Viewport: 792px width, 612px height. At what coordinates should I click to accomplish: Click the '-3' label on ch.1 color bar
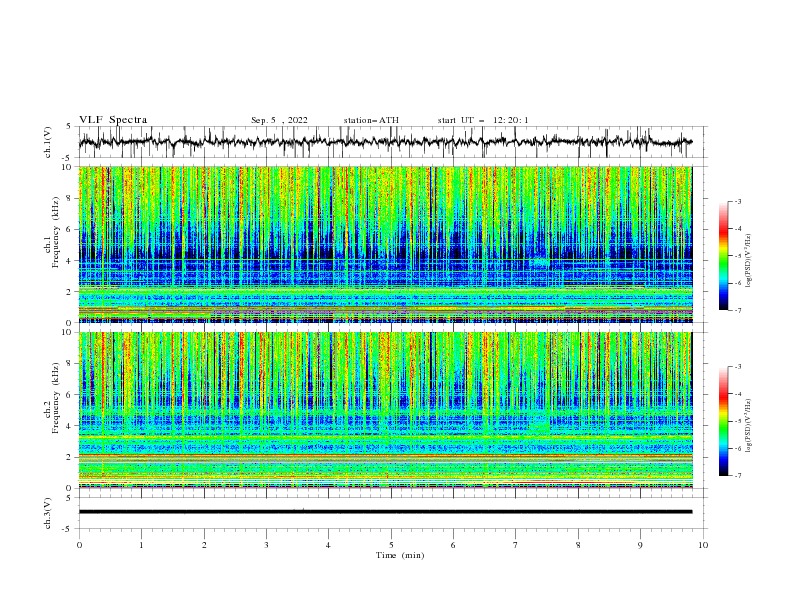737,201
